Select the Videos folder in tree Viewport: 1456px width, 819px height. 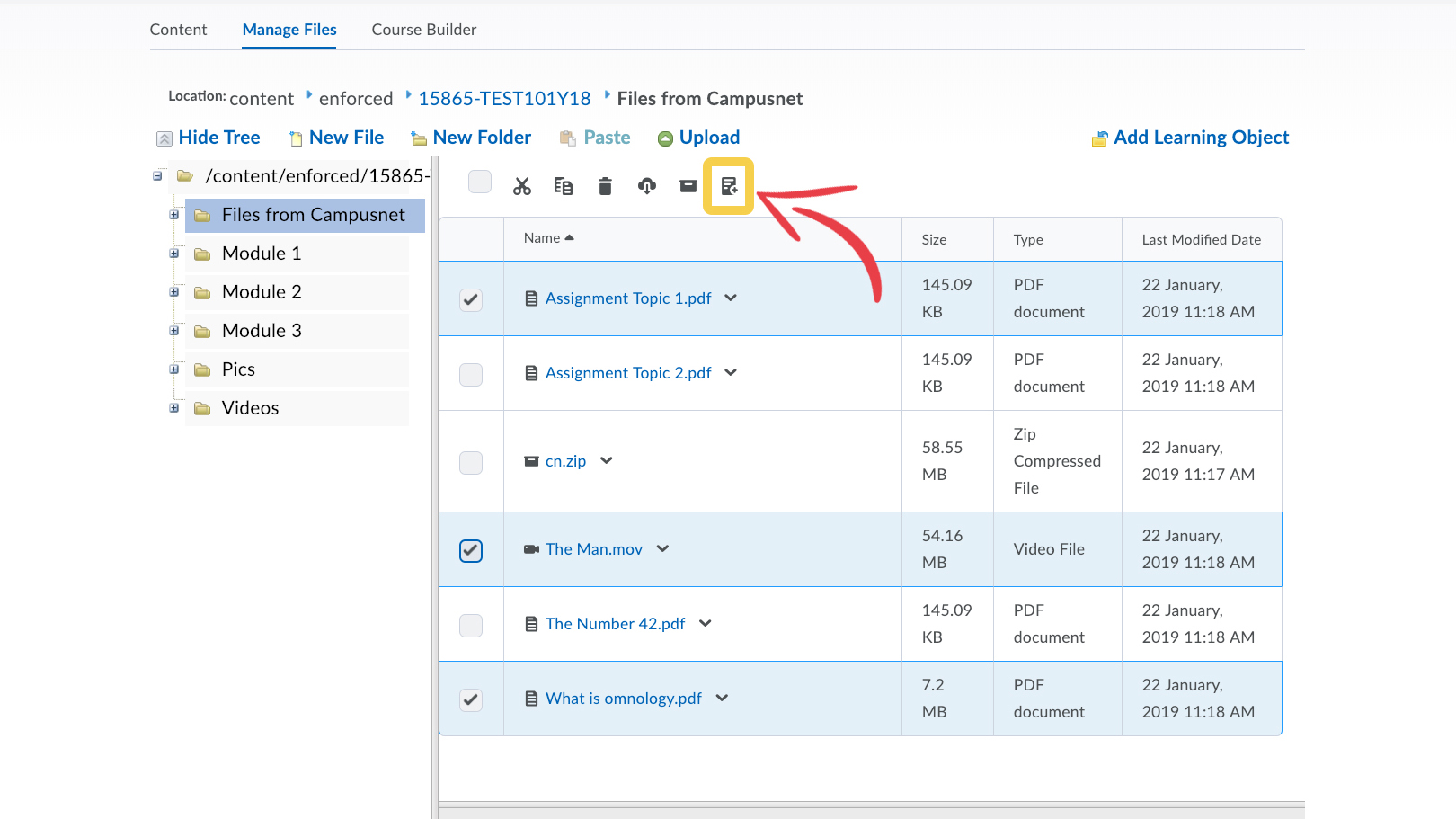(x=250, y=408)
